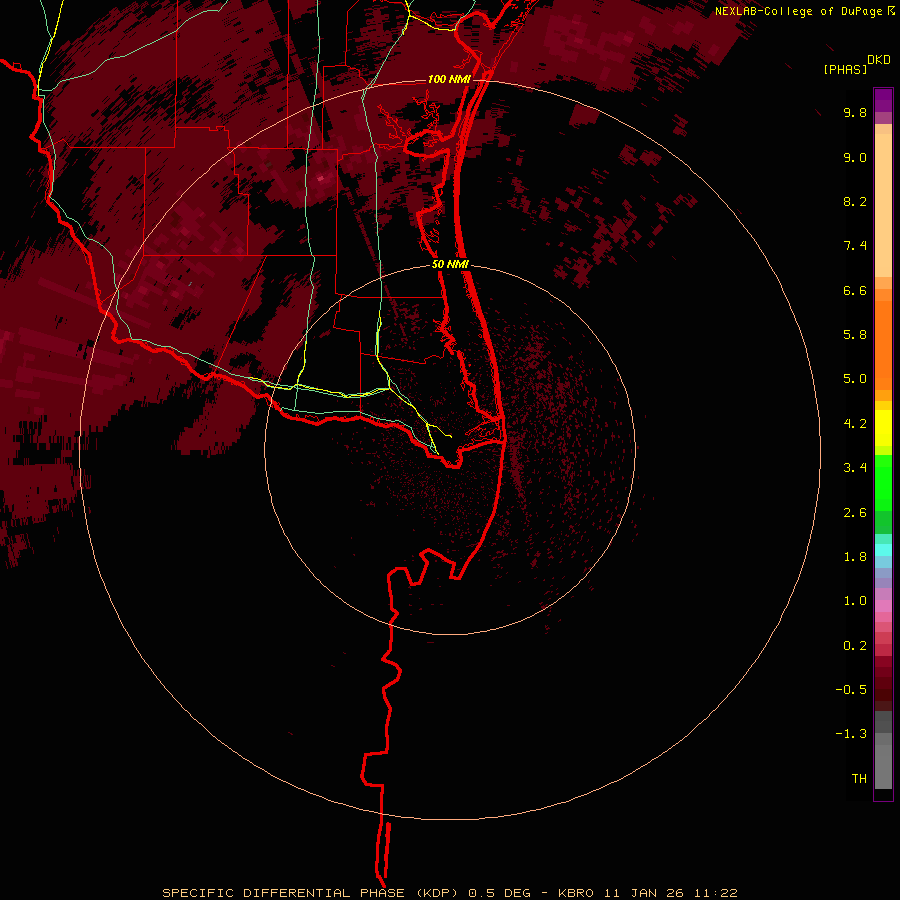Viewport: 900px width, 900px height.
Task: Click the -1.3 color scale value
Action: tap(851, 734)
